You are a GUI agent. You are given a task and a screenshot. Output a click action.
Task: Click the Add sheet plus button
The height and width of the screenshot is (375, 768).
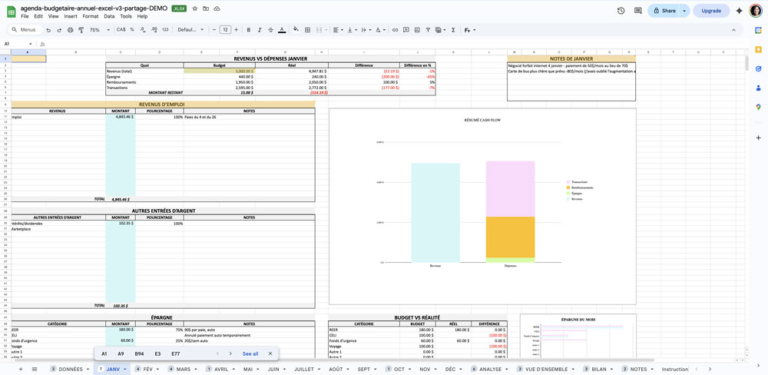(x=21, y=369)
